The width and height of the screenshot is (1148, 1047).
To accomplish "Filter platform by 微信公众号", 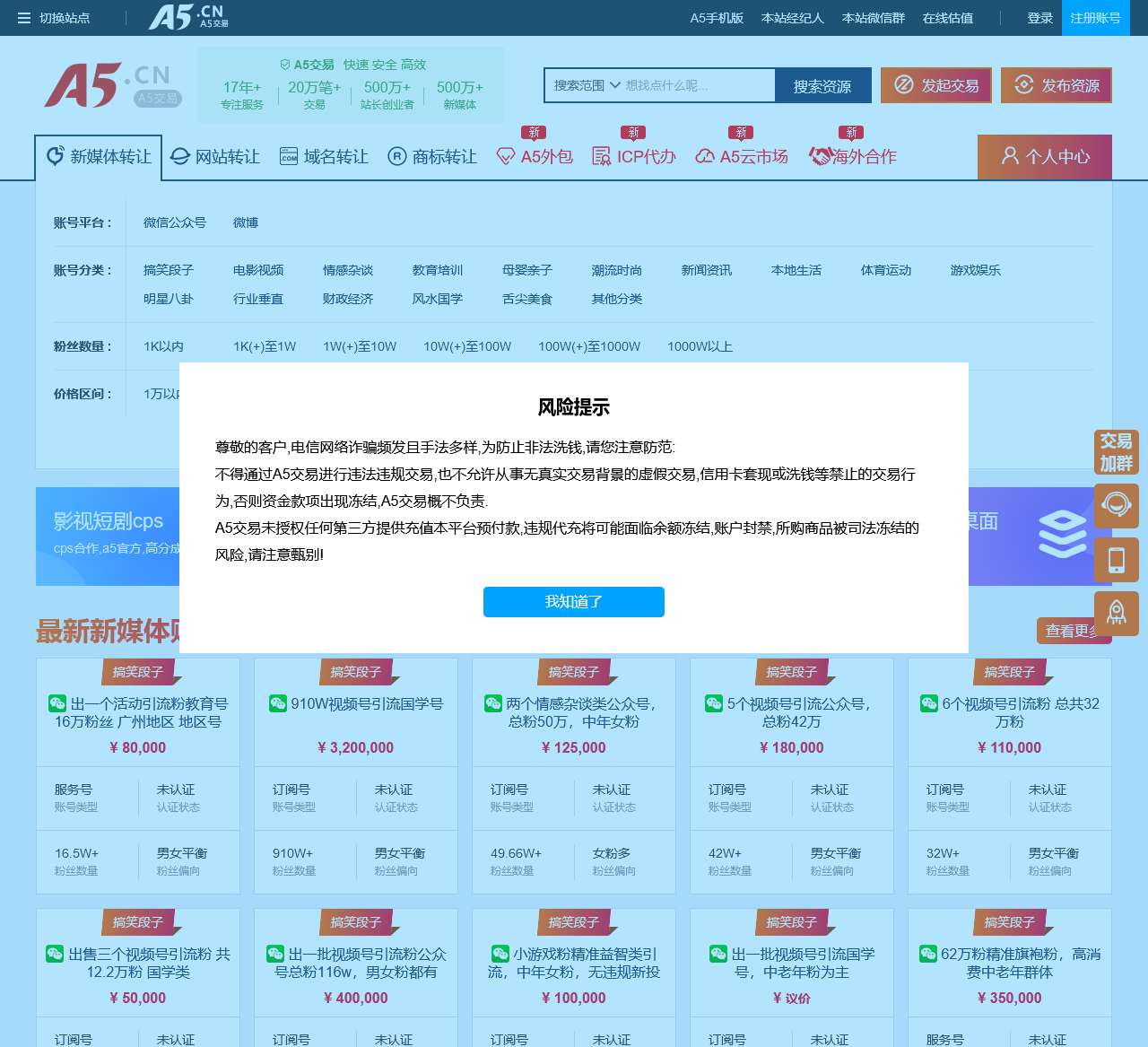I will point(175,222).
